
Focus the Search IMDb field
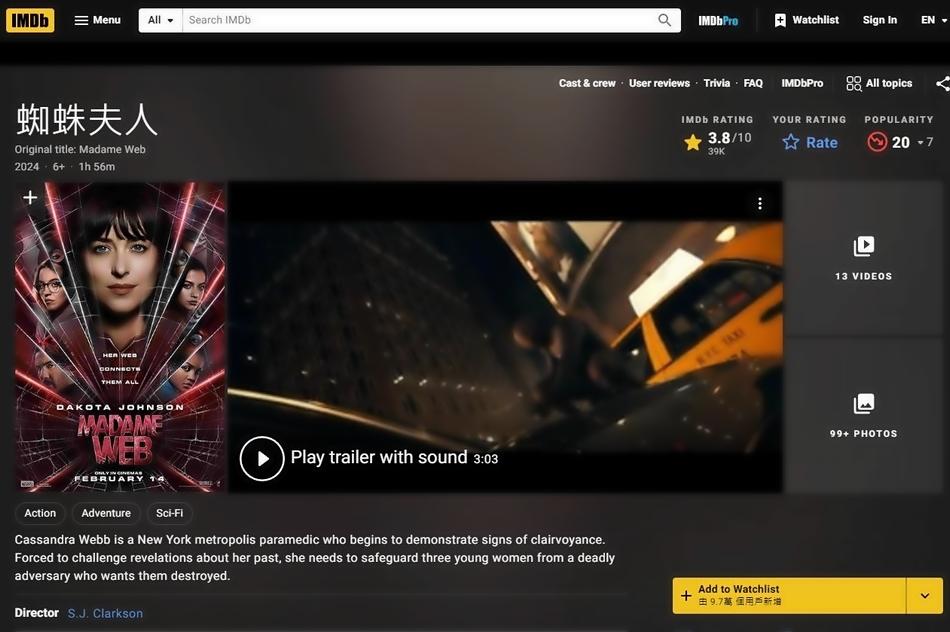click(x=419, y=20)
